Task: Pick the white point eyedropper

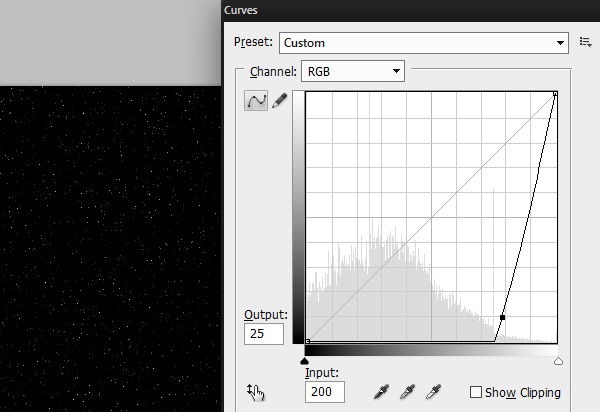Action: click(434, 392)
